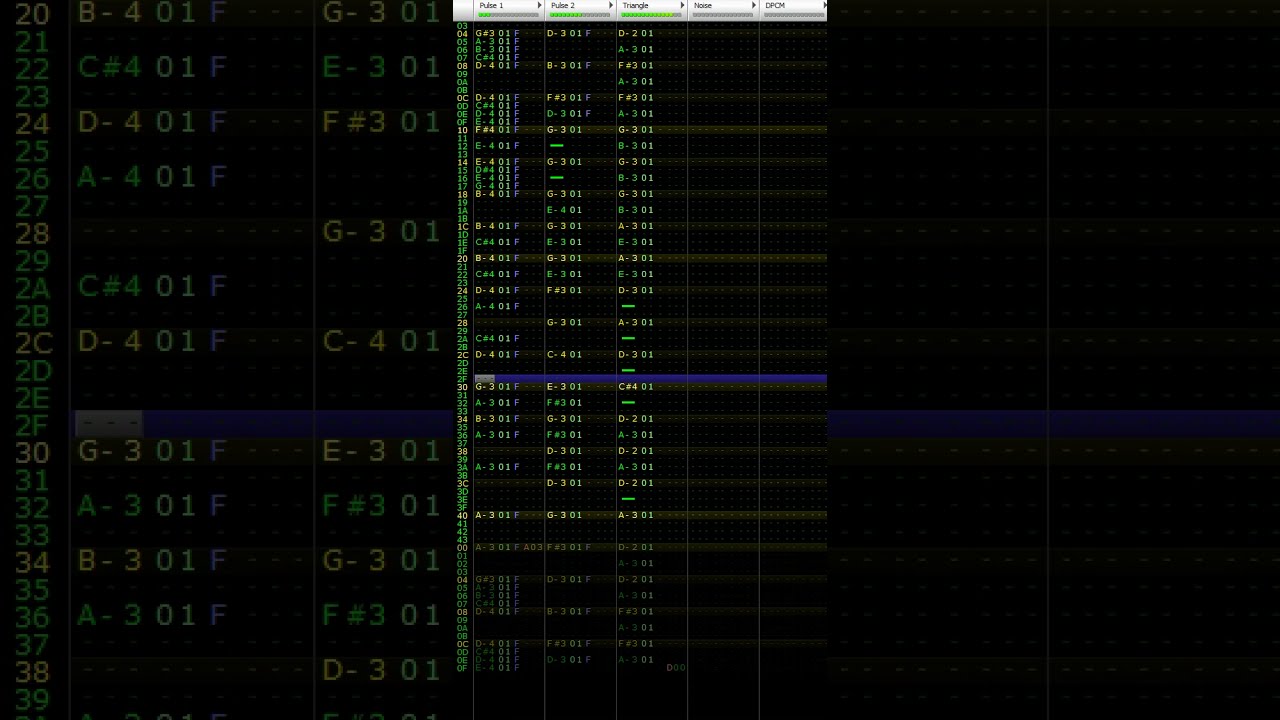Expand effect columns arrow on Pulse 2

pos(612,6)
